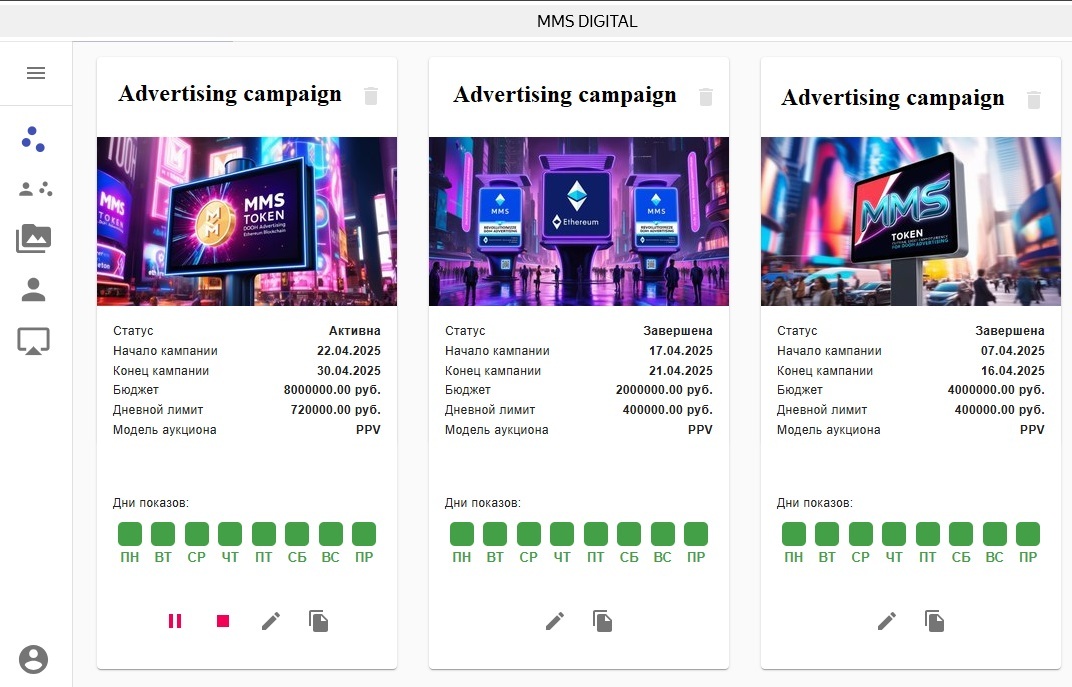Pause the active campaign
The width and height of the screenshot is (1072, 687).
[x=175, y=621]
